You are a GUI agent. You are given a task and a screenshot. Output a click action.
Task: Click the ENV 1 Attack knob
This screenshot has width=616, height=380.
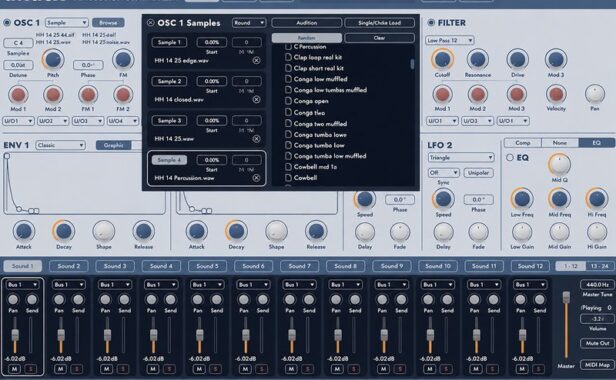click(24, 231)
